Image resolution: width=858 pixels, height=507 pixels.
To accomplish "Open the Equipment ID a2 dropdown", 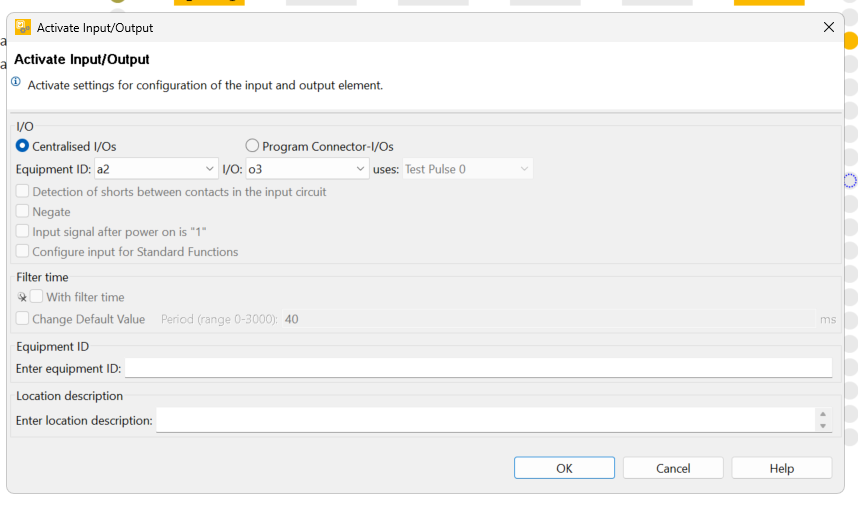I will point(155,169).
